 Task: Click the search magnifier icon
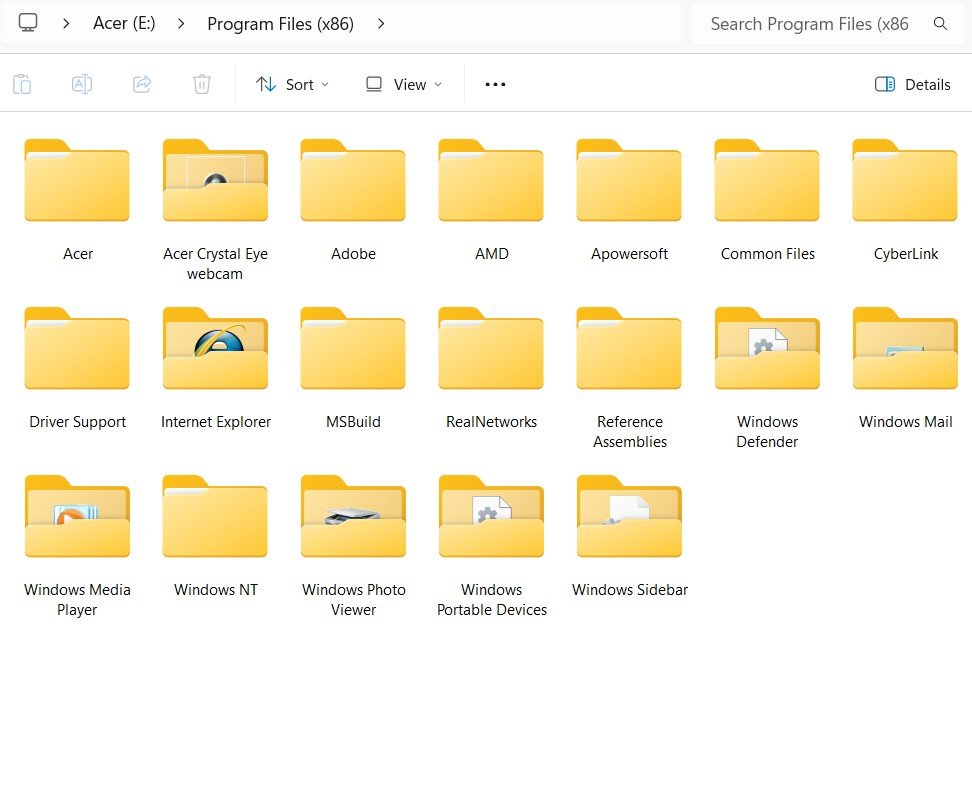pos(940,24)
